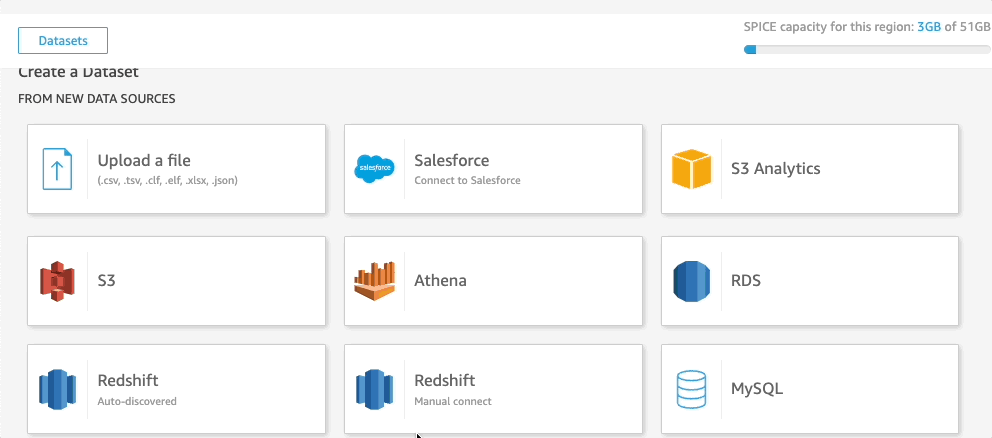
Task: Pick the S3 Analytics data source label
Action: coord(776,168)
